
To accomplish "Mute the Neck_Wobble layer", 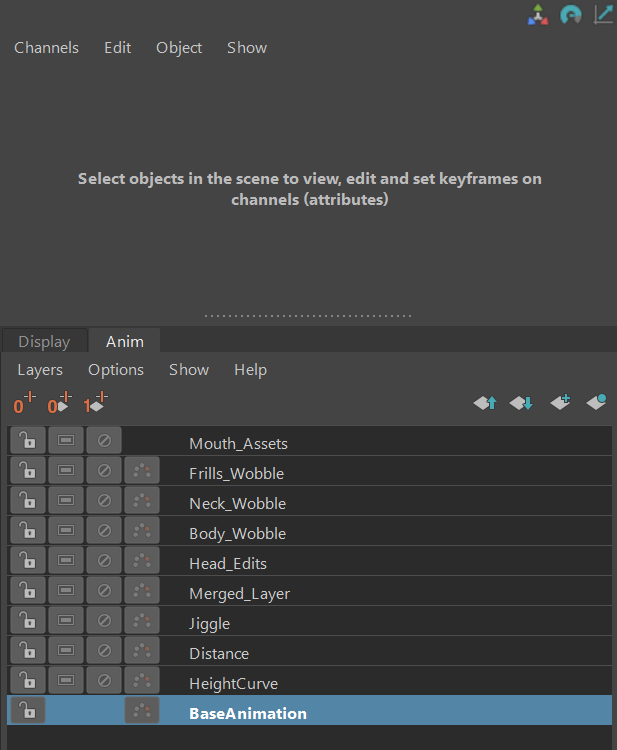I will point(104,500).
